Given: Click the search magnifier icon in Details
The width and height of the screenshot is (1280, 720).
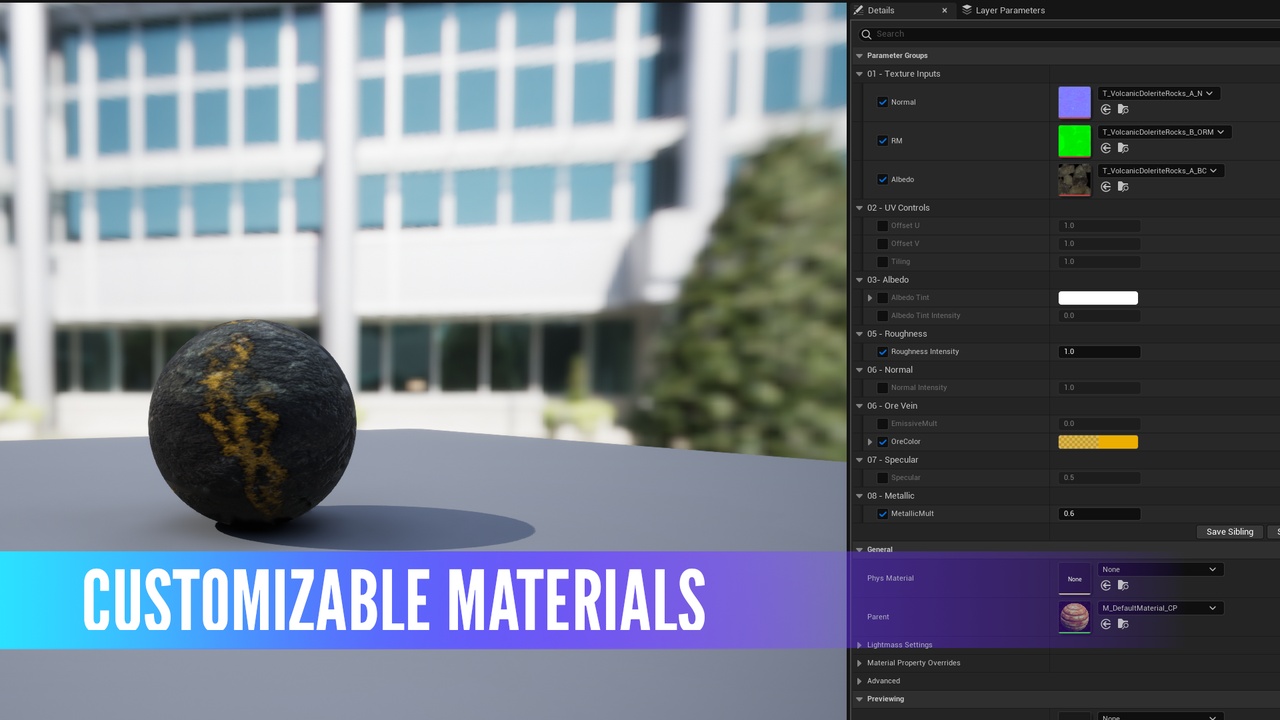Looking at the screenshot, I should (x=866, y=34).
